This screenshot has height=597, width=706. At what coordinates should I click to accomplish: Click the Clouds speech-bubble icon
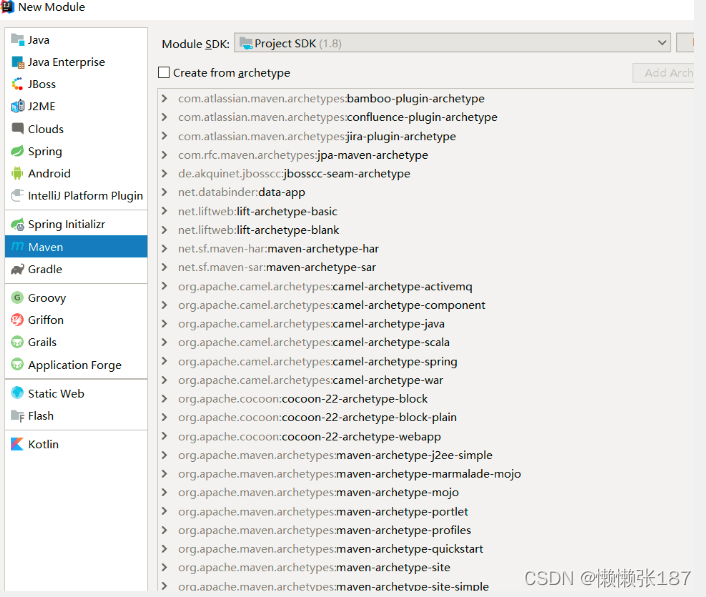pyautogui.click(x=18, y=129)
